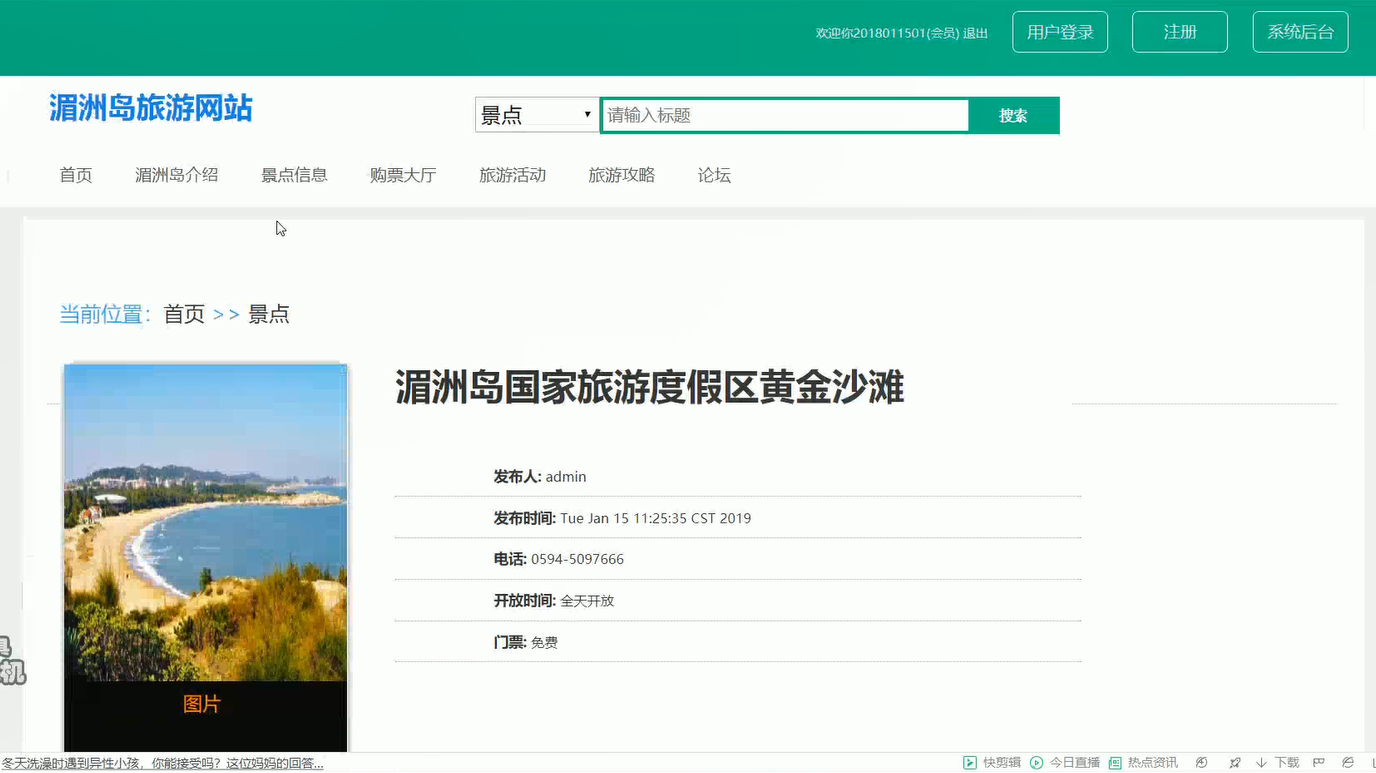The width and height of the screenshot is (1376, 773).
Task: Click the rocket accelerator icon in status bar
Action: tap(1235, 763)
